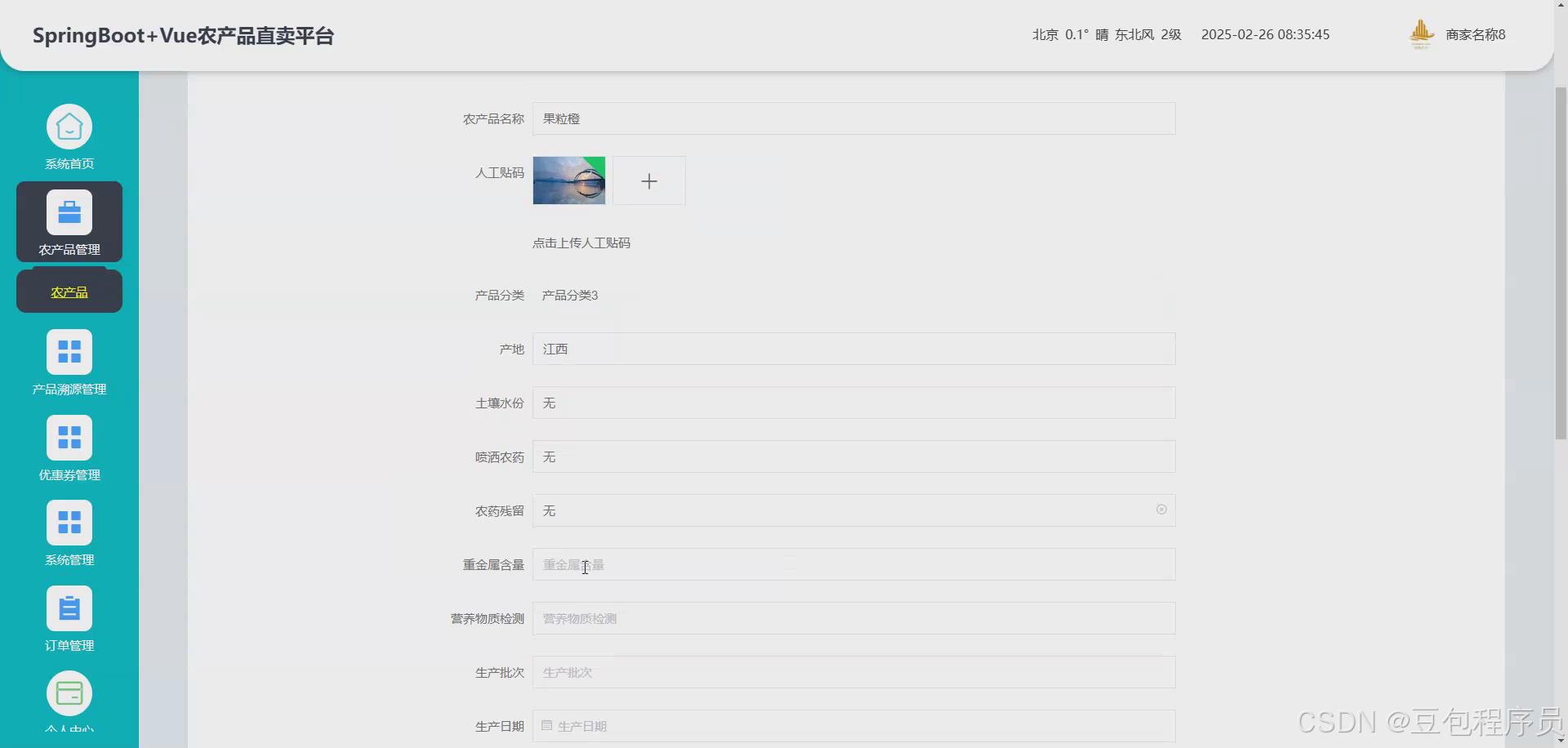Open the 产品分类 dropdown
The height and width of the screenshot is (748, 1568).
pyautogui.click(x=569, y=295)
